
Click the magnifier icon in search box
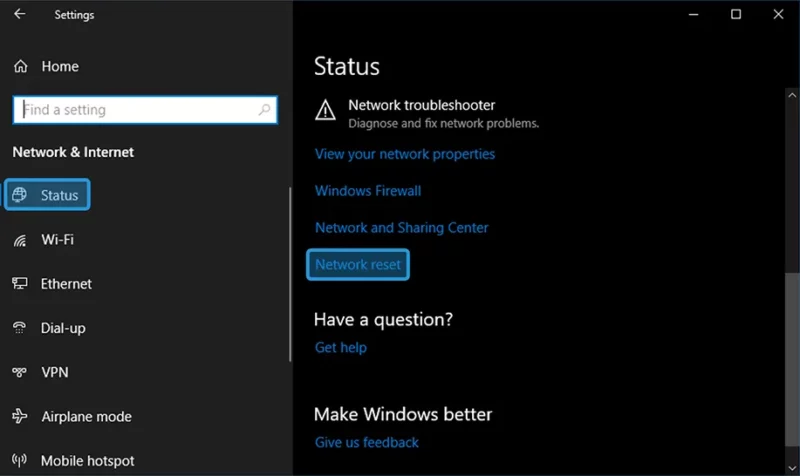[264, 109]
